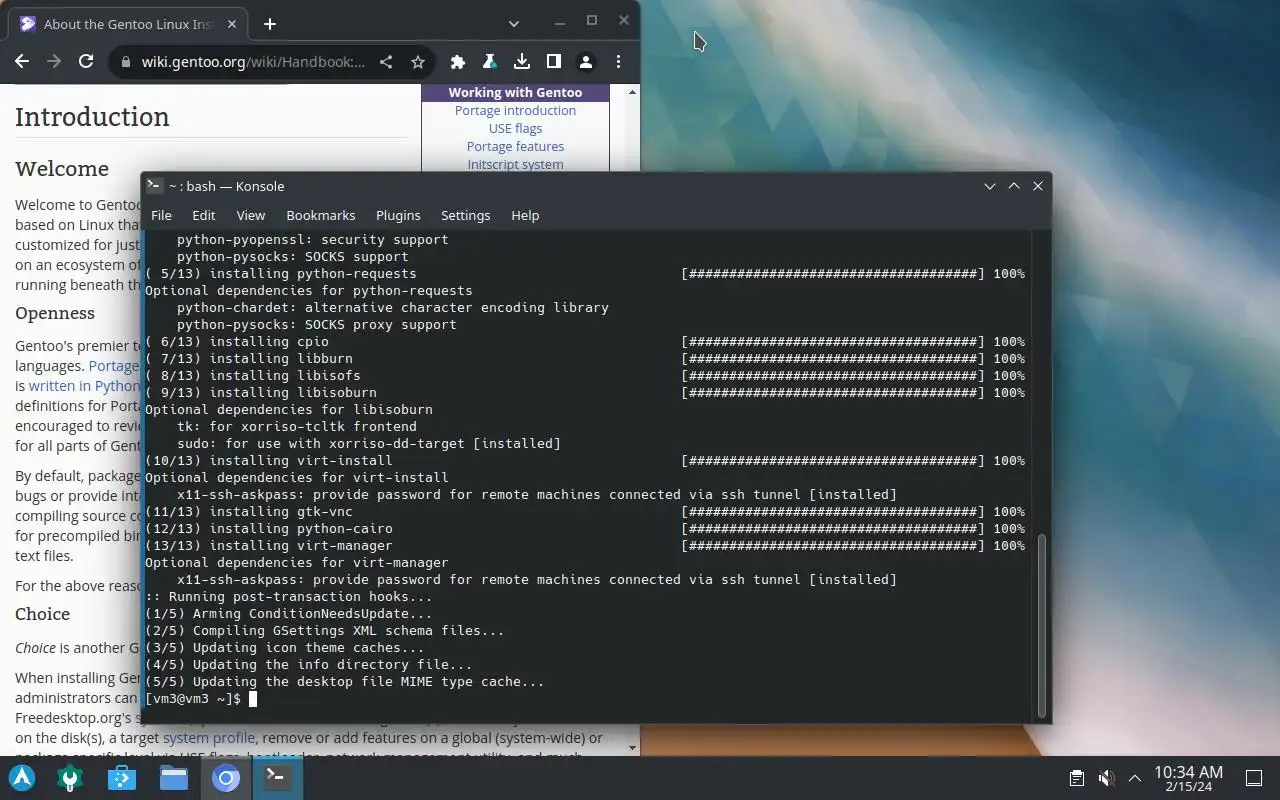
Task: Open Chrome extensions puzzle icon
Action: (458, 62)
